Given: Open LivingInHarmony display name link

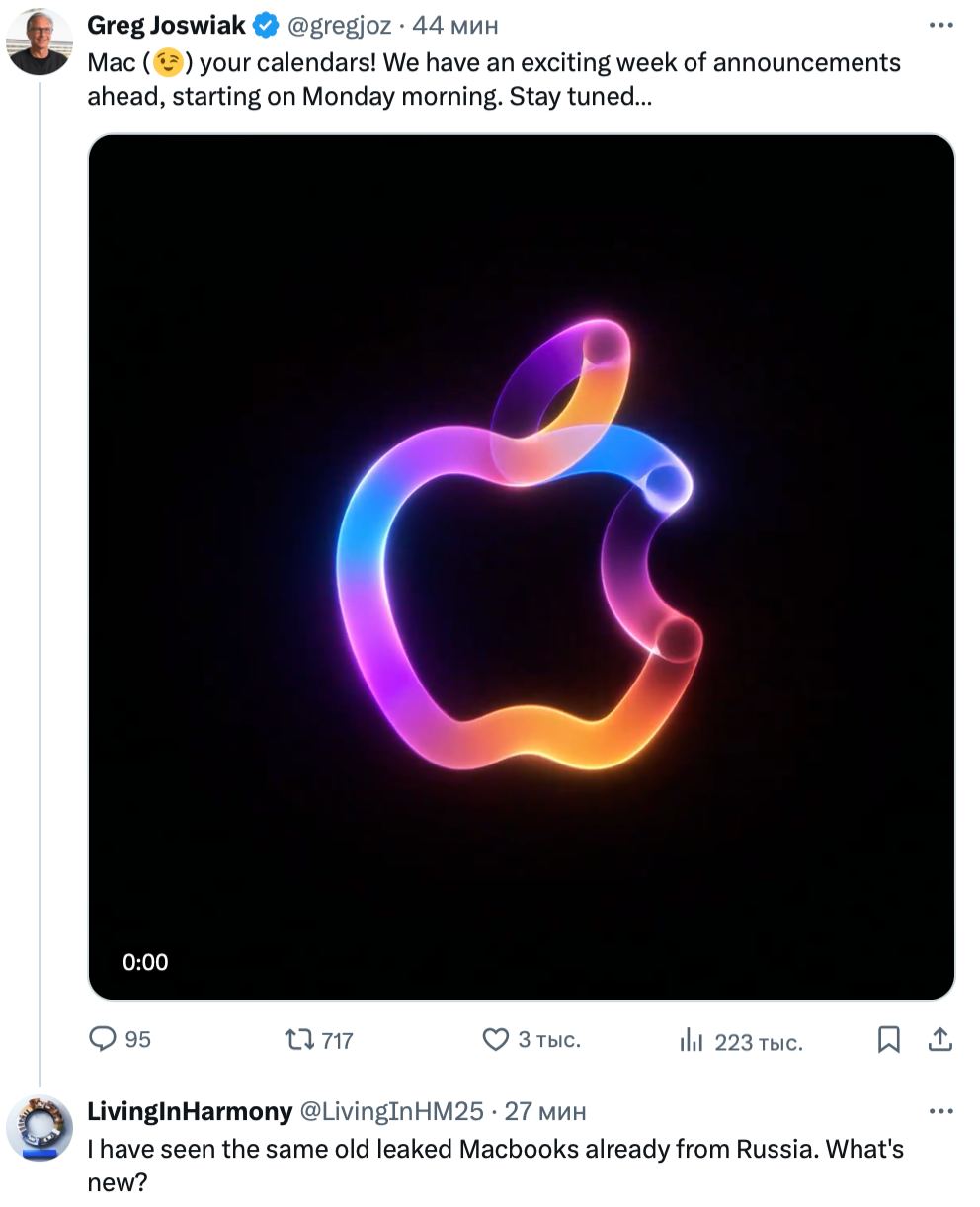Looking at the screenshot, I should (190, 1112).
